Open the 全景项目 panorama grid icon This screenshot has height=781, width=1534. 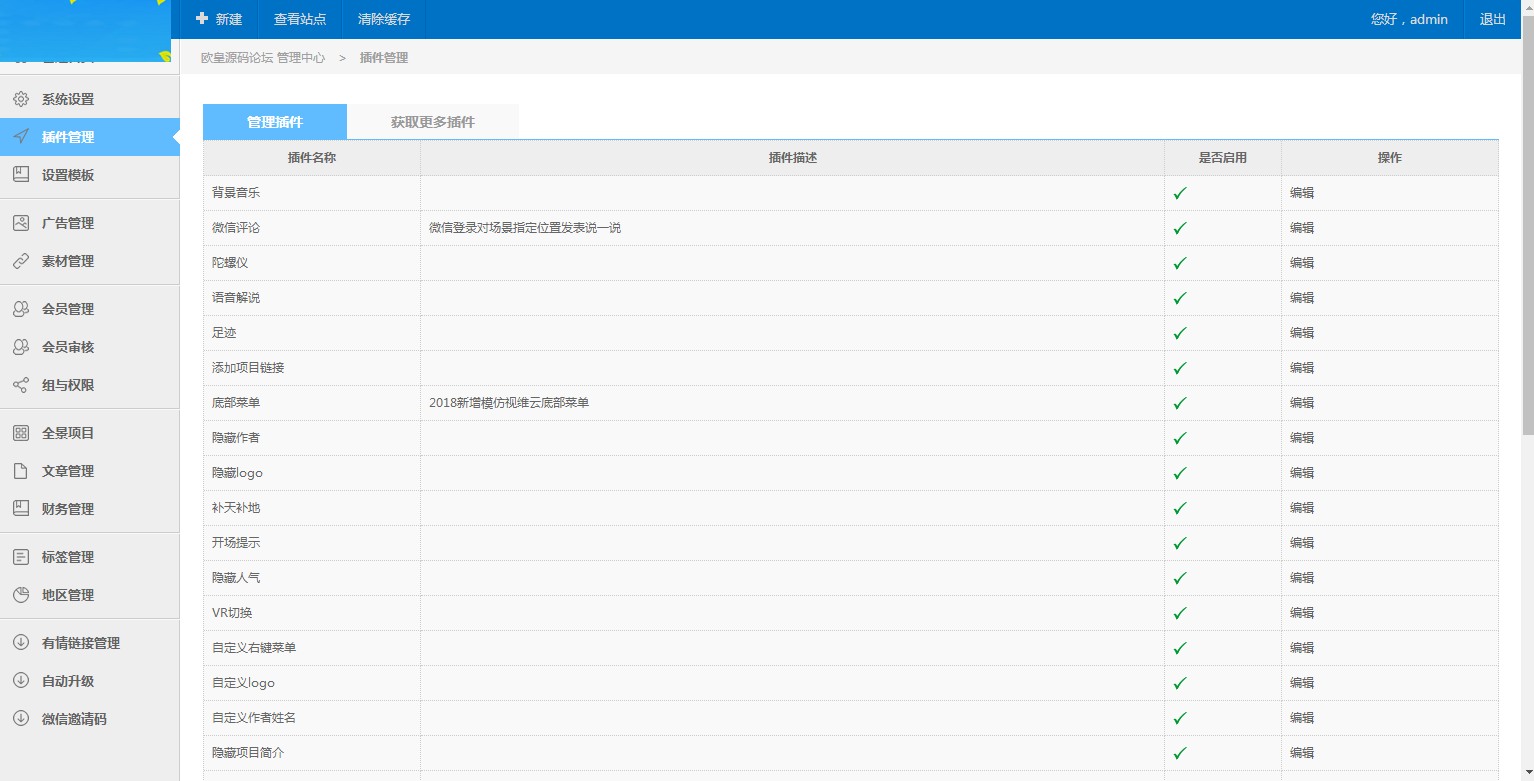pyautogui.click(x=20, y=432)
